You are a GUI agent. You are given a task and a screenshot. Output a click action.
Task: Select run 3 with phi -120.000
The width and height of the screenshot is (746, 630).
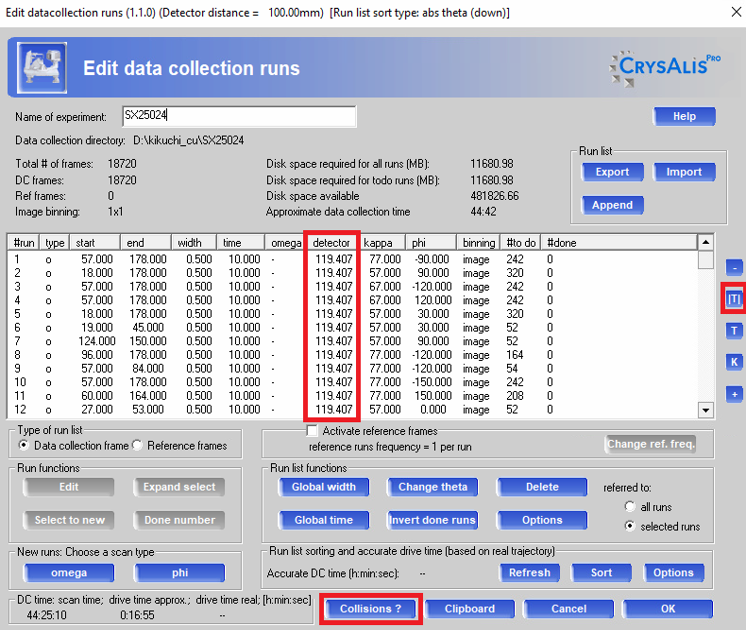(x=352, y=286)
